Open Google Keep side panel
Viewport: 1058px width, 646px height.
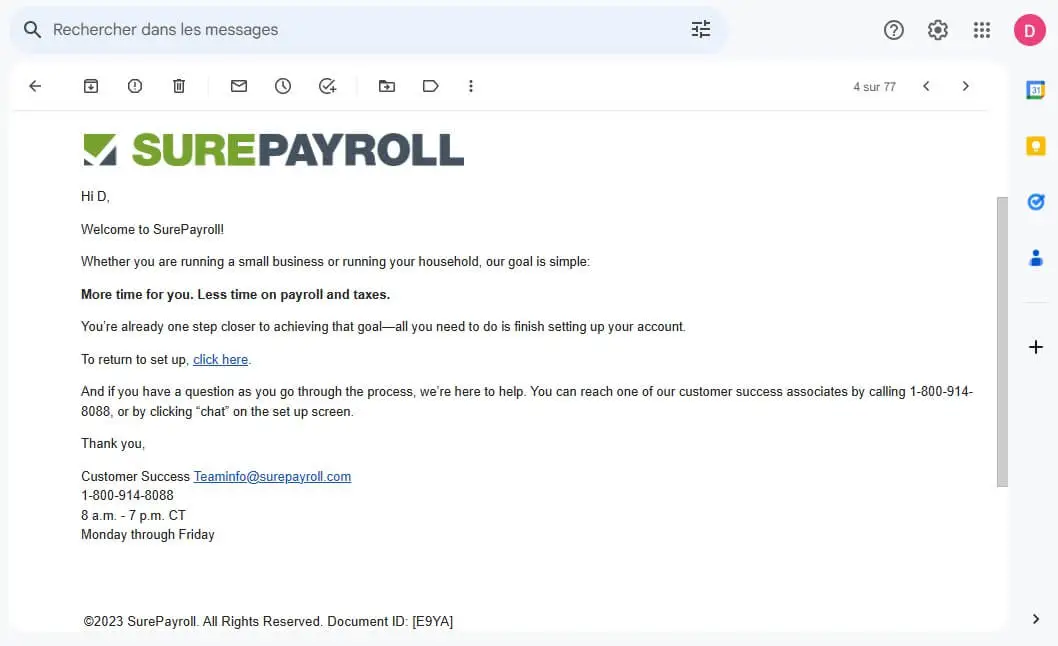[x=1036, y=146]
